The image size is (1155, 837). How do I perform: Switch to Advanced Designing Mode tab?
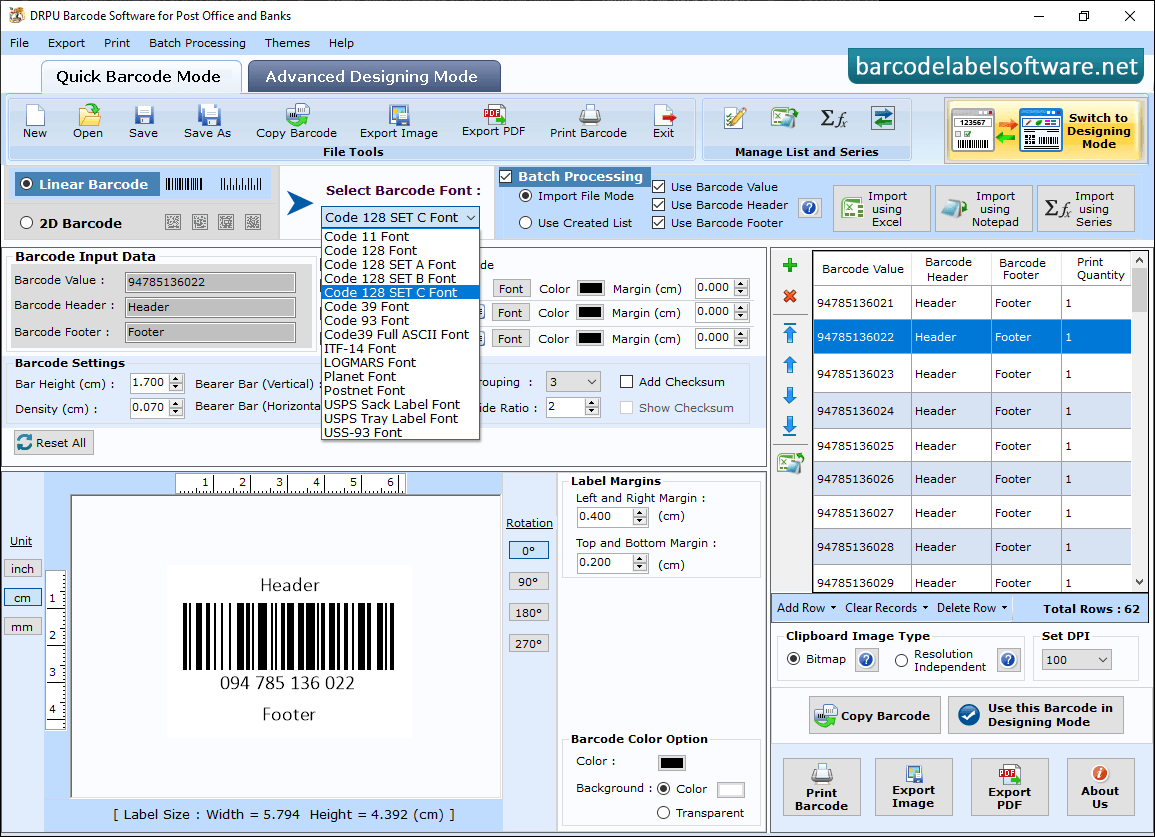click(374, 77)
